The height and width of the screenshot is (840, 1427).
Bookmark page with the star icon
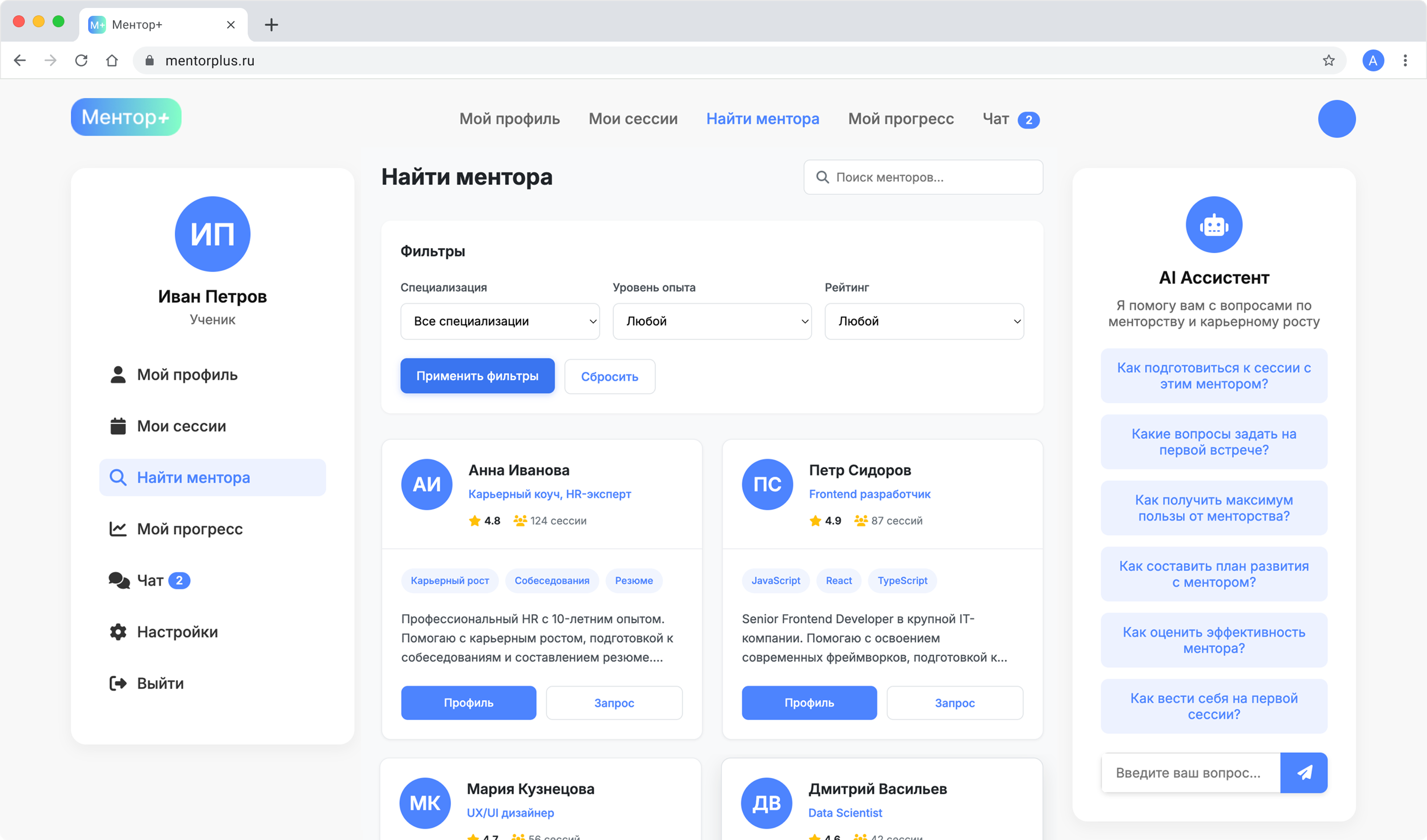(1328, 60)
